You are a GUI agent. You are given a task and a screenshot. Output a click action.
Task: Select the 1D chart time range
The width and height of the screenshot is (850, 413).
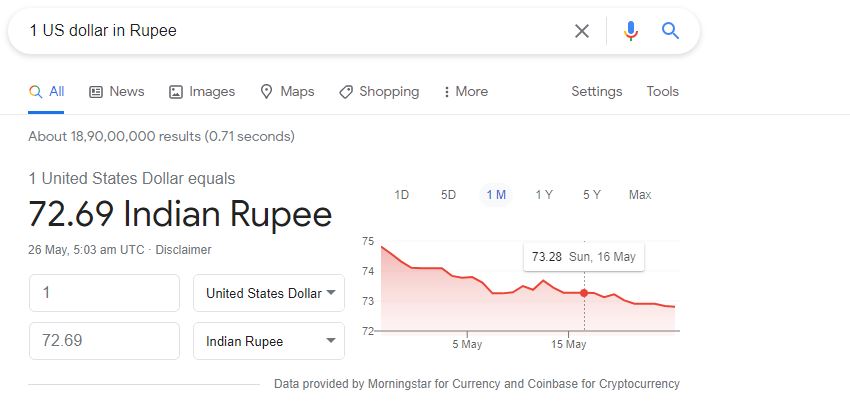pos(402,195)
